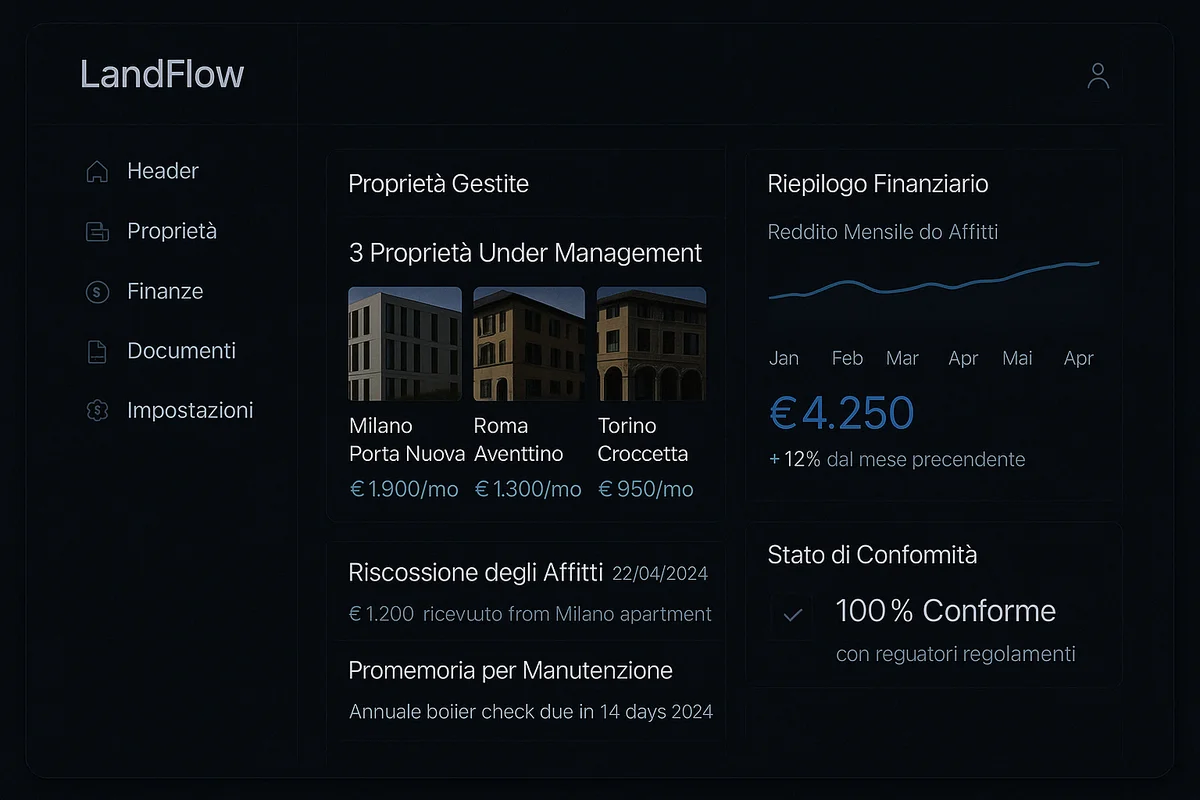Select the Jan label under the chart
The height and width of the screenshot is (800, 1200).
click(x=785, y=358)
